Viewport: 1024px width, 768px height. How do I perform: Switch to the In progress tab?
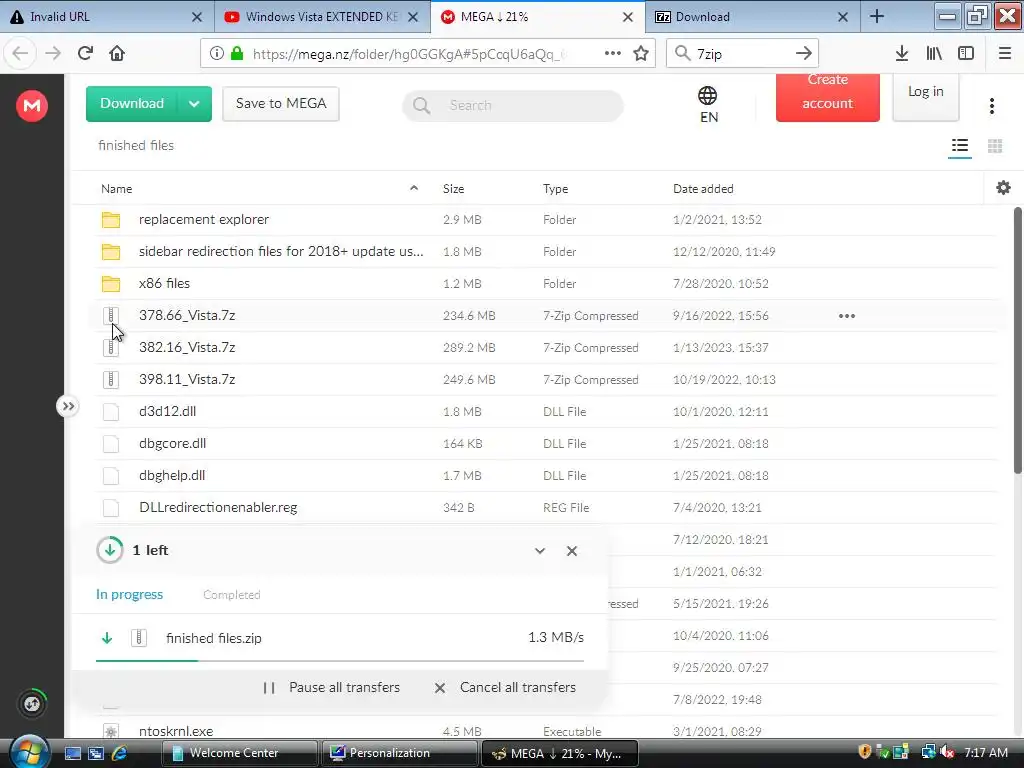129,594
